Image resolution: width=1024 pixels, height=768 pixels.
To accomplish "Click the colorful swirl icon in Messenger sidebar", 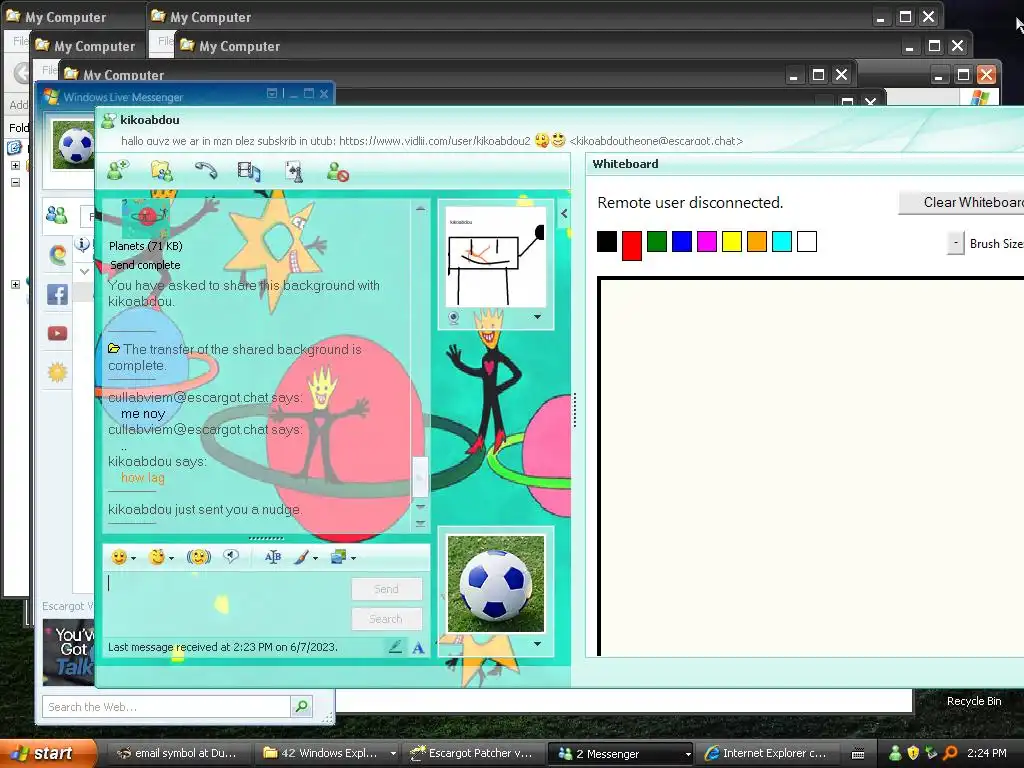I will [57, 255].
